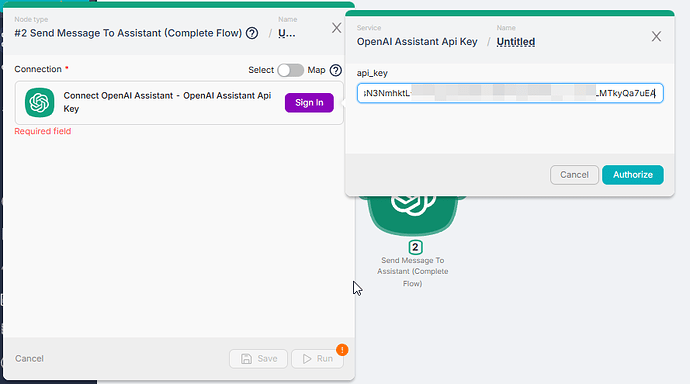
Task: Click the Save button with disk icon
Action: pos(258,358)
